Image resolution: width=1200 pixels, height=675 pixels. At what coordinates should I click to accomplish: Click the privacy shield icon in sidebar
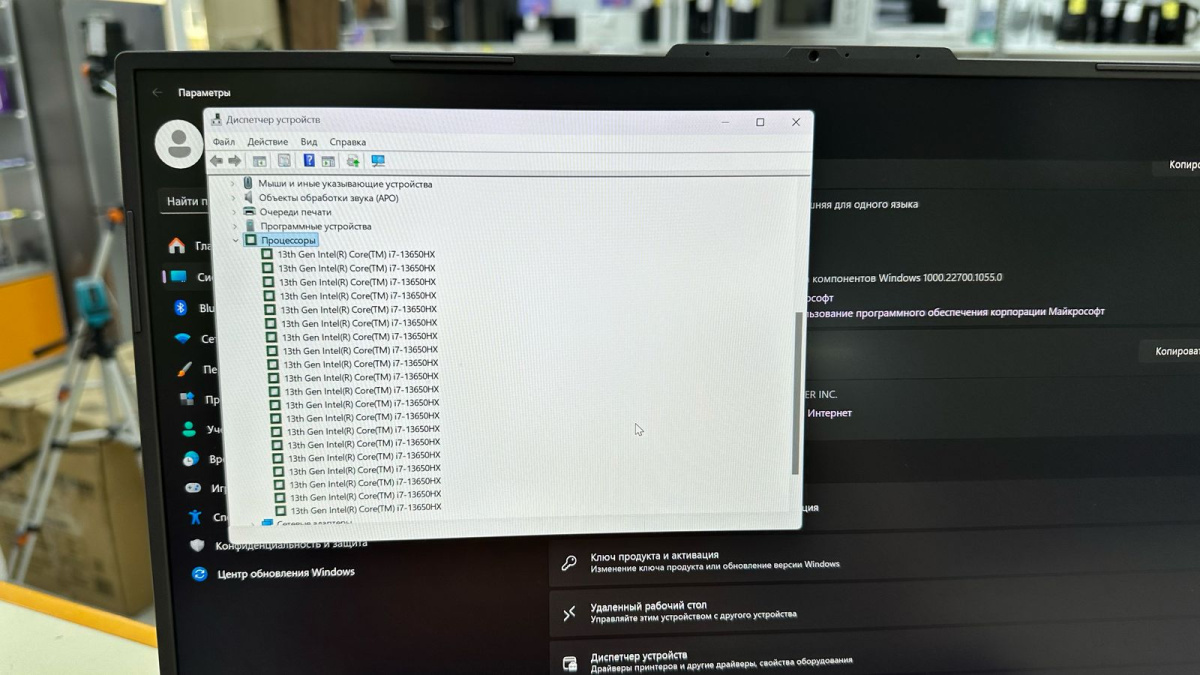197,545
